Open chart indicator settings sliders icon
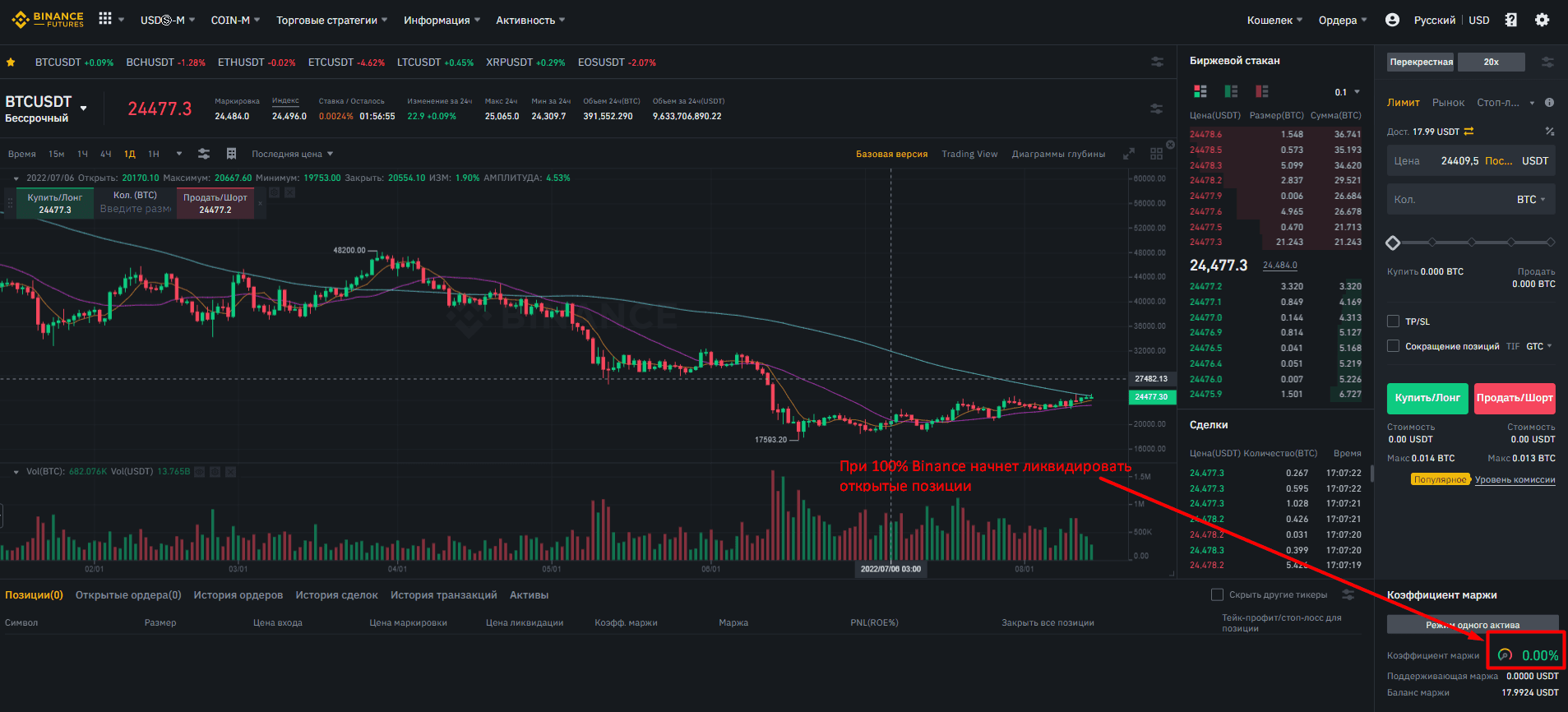 [x=204, y=154]
